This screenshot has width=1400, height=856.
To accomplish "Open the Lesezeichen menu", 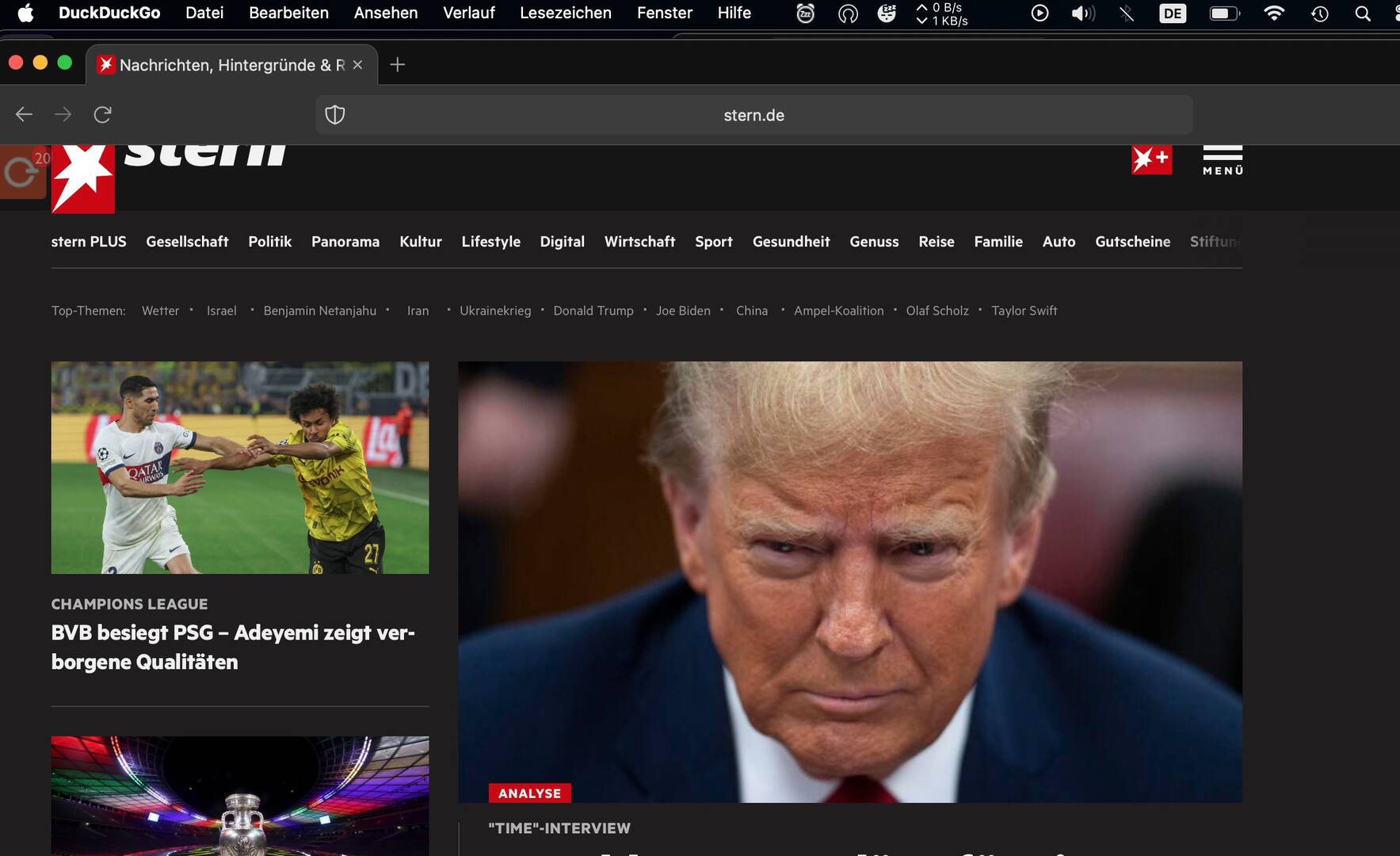I will (x=566, y=13).
